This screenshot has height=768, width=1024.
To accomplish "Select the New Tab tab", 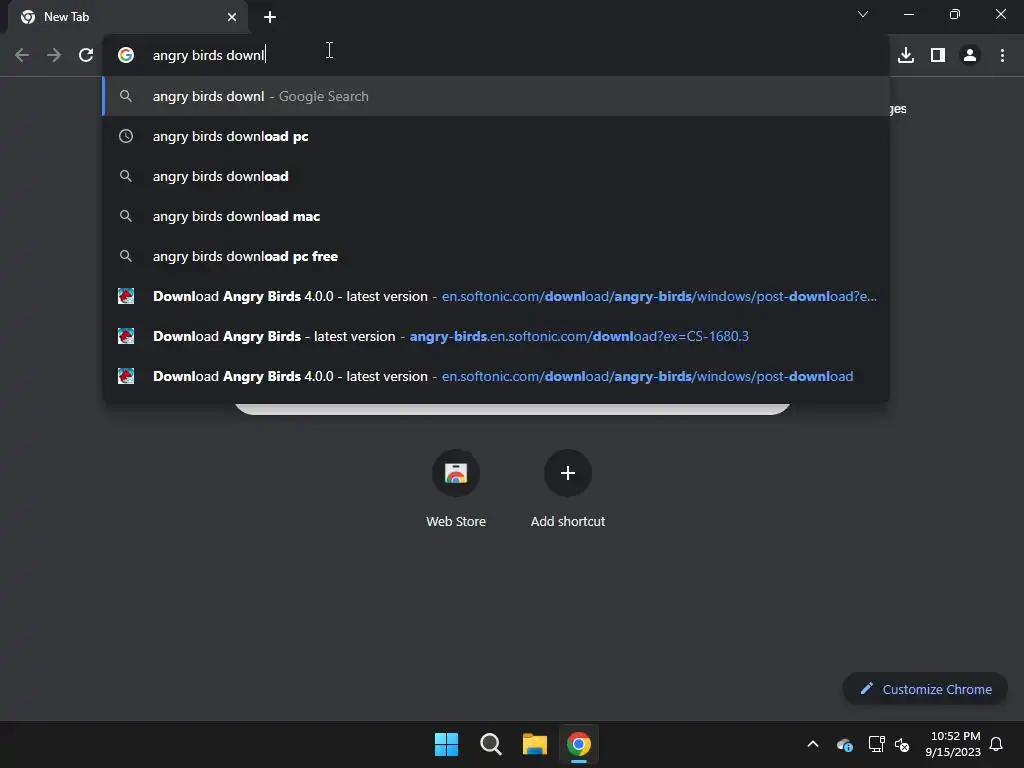I will (128, 17).
